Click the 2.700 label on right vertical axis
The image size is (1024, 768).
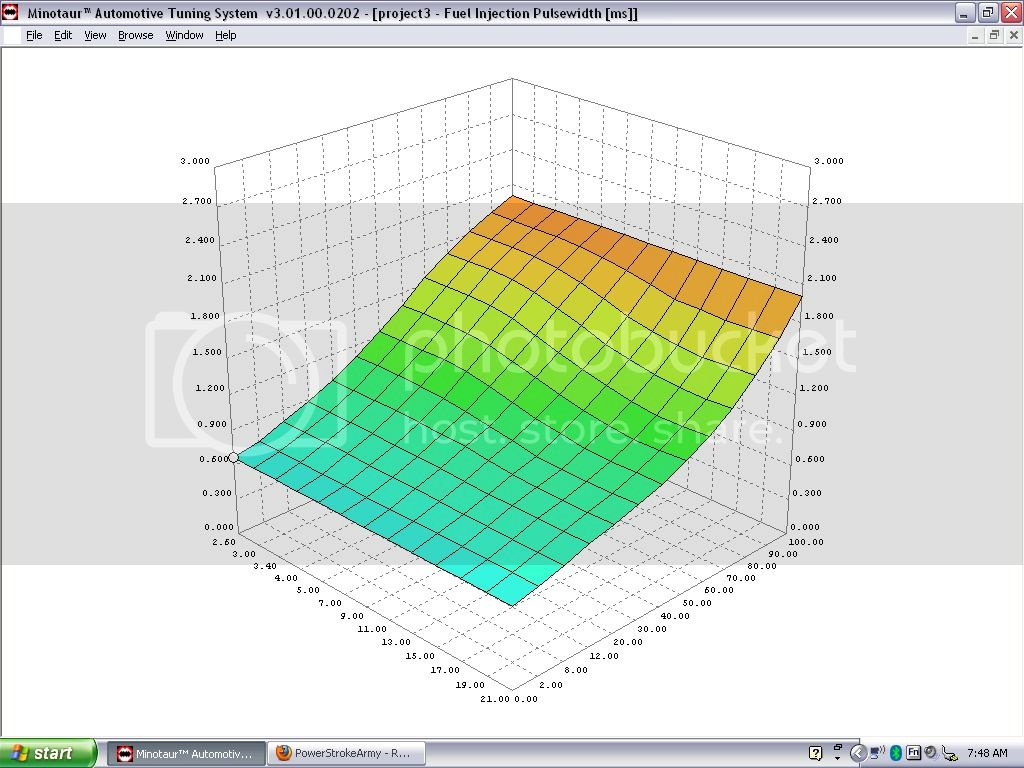(x=827, y=201)
